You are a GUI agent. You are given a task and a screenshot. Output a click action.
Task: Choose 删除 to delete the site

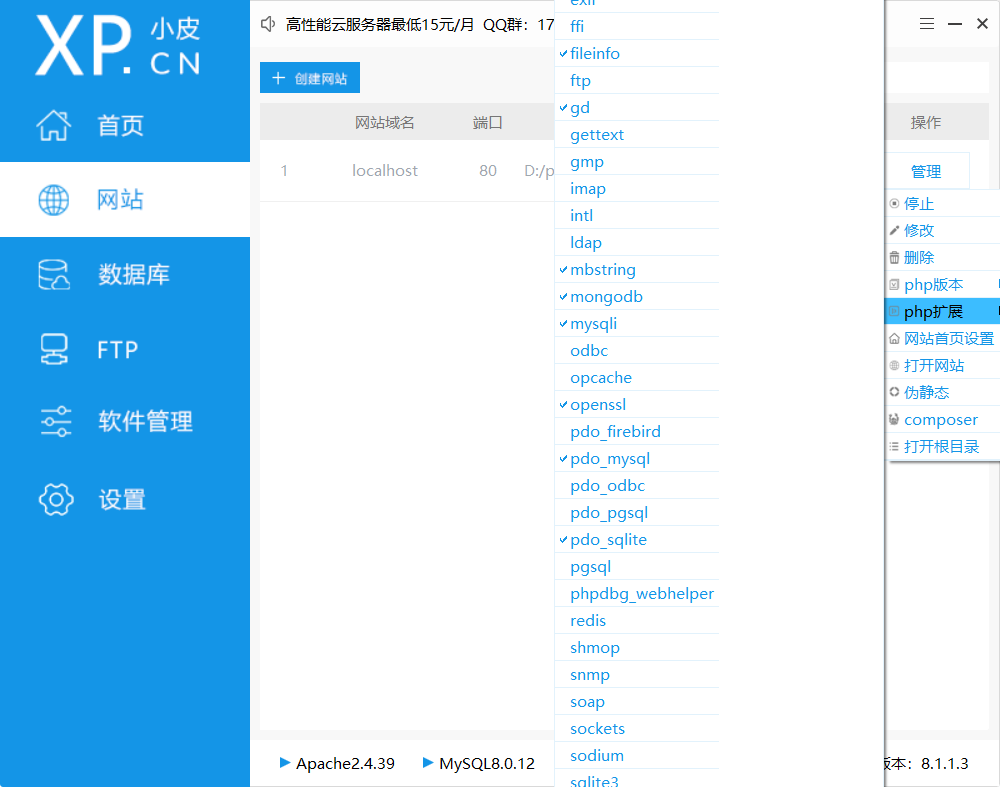pyautogui.click(x=943, y=257)
